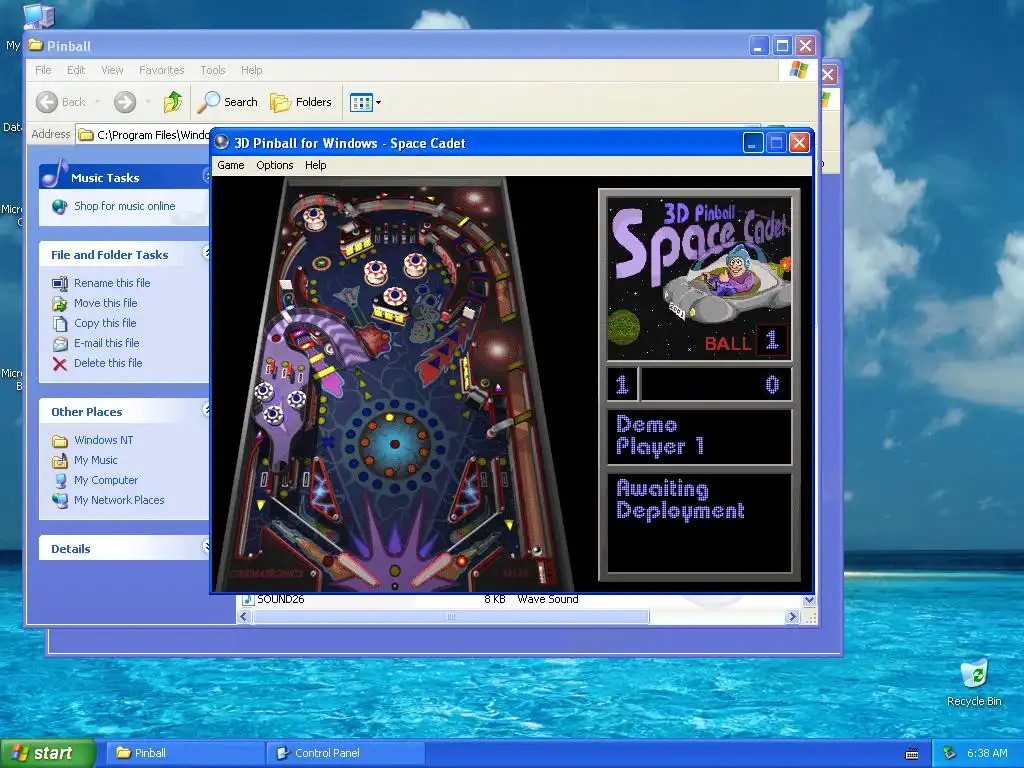Open the Help menu in 3D Pinball

coord(315,165)
